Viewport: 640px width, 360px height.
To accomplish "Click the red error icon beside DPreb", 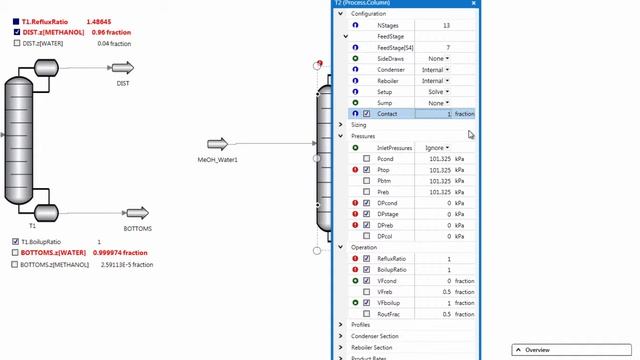I will (355, 225).
